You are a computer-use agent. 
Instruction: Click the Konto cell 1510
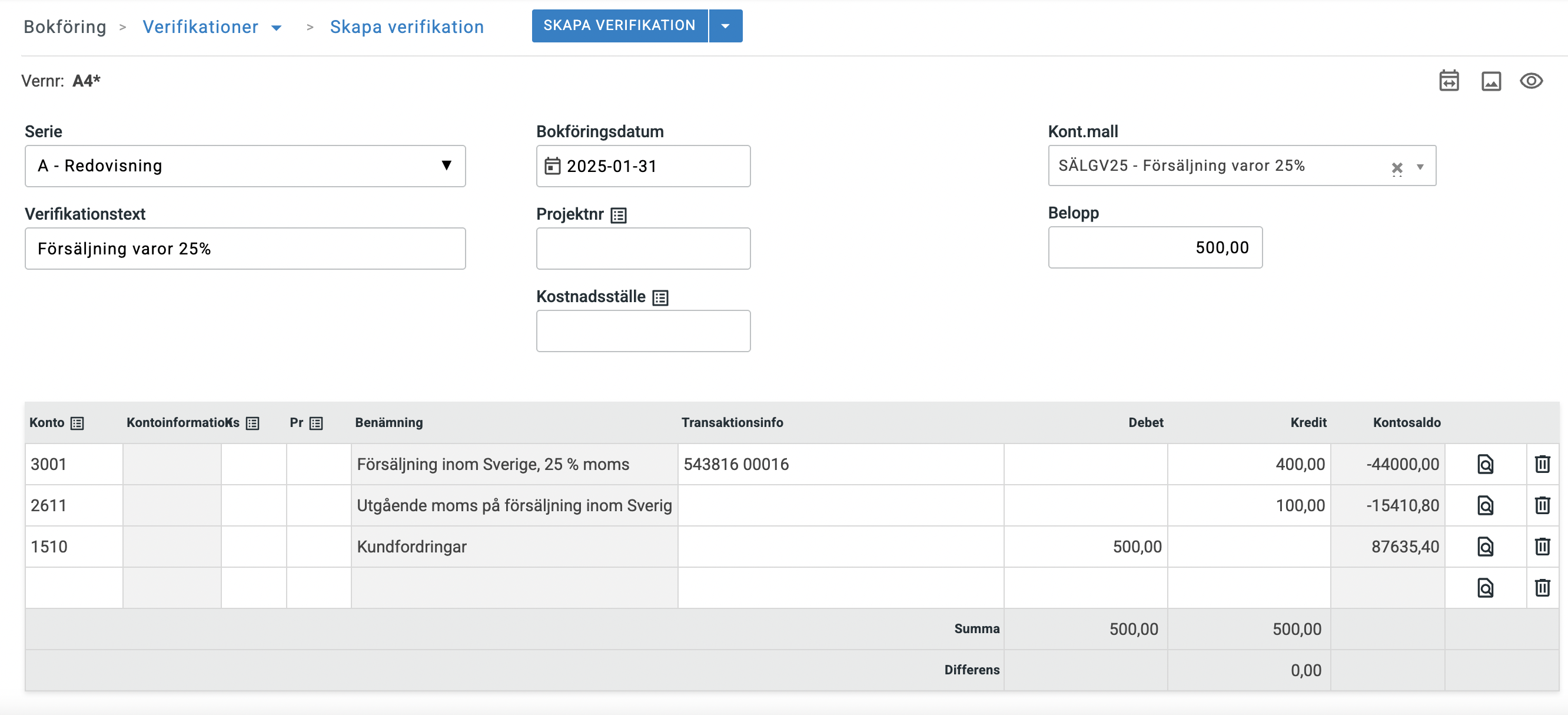(x=74, y=547)
